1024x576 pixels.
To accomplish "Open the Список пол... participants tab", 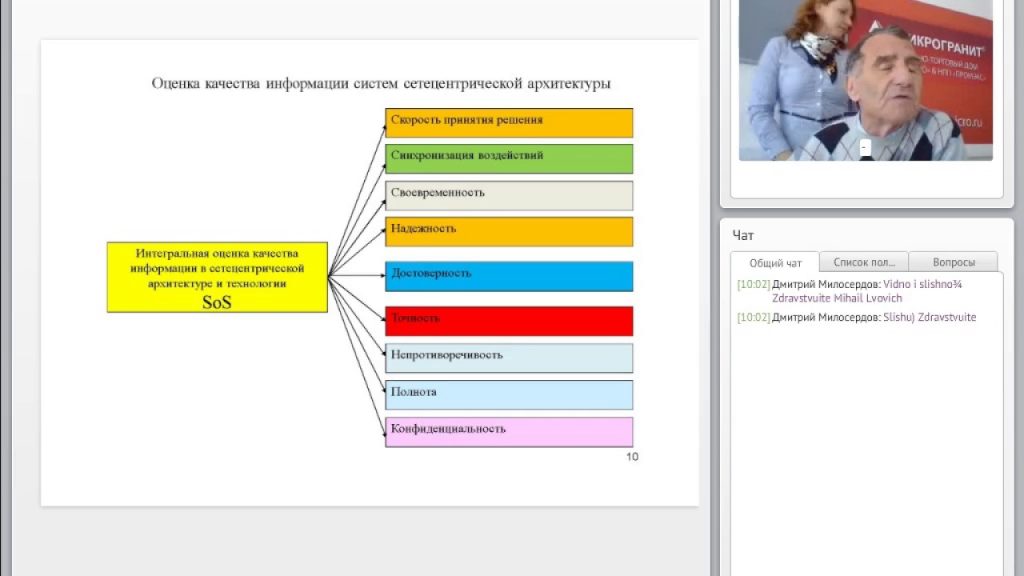I will pyautogui.click(x=863, y=262).
